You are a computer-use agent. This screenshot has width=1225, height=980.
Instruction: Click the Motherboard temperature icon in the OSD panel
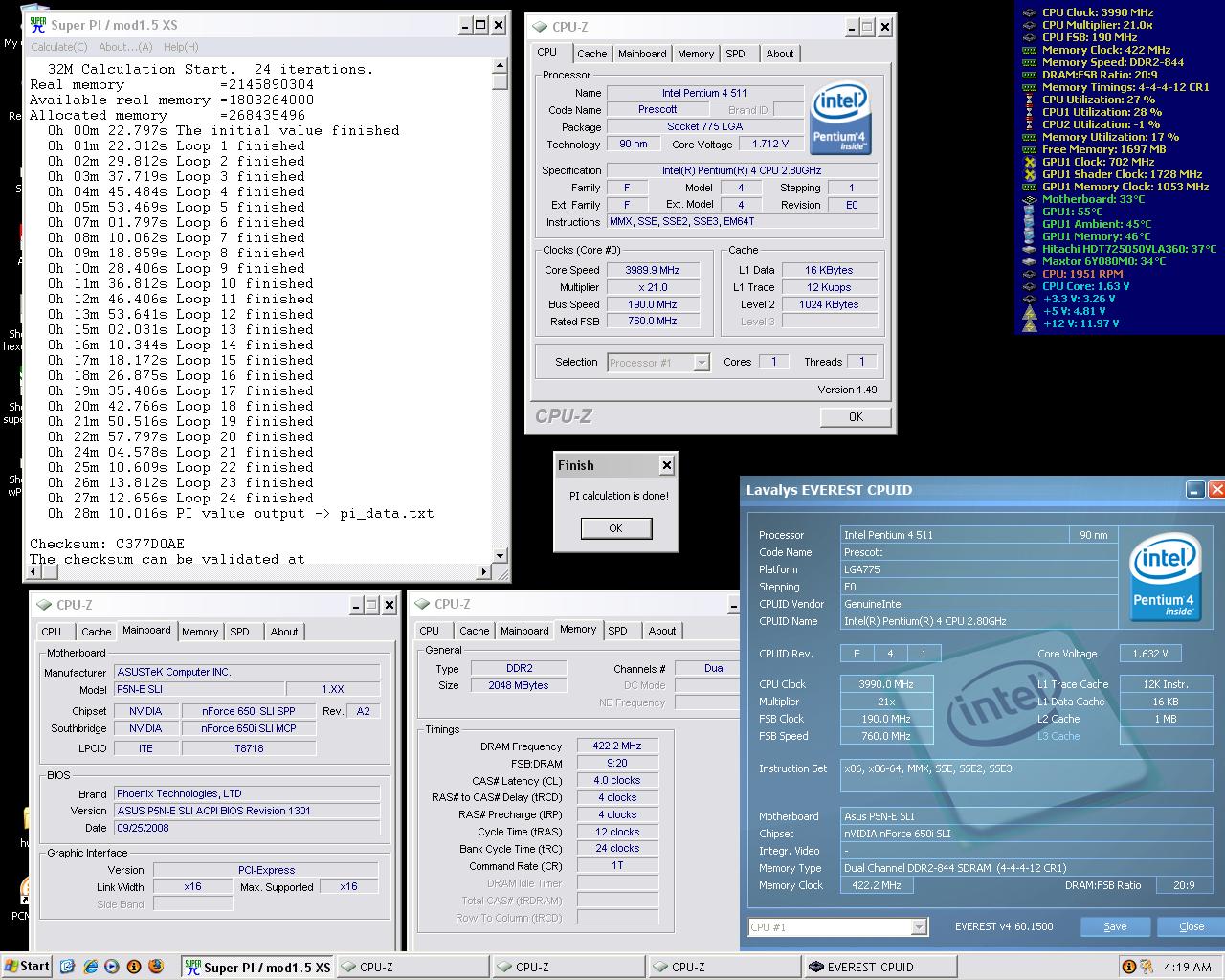coord(1029,199)
